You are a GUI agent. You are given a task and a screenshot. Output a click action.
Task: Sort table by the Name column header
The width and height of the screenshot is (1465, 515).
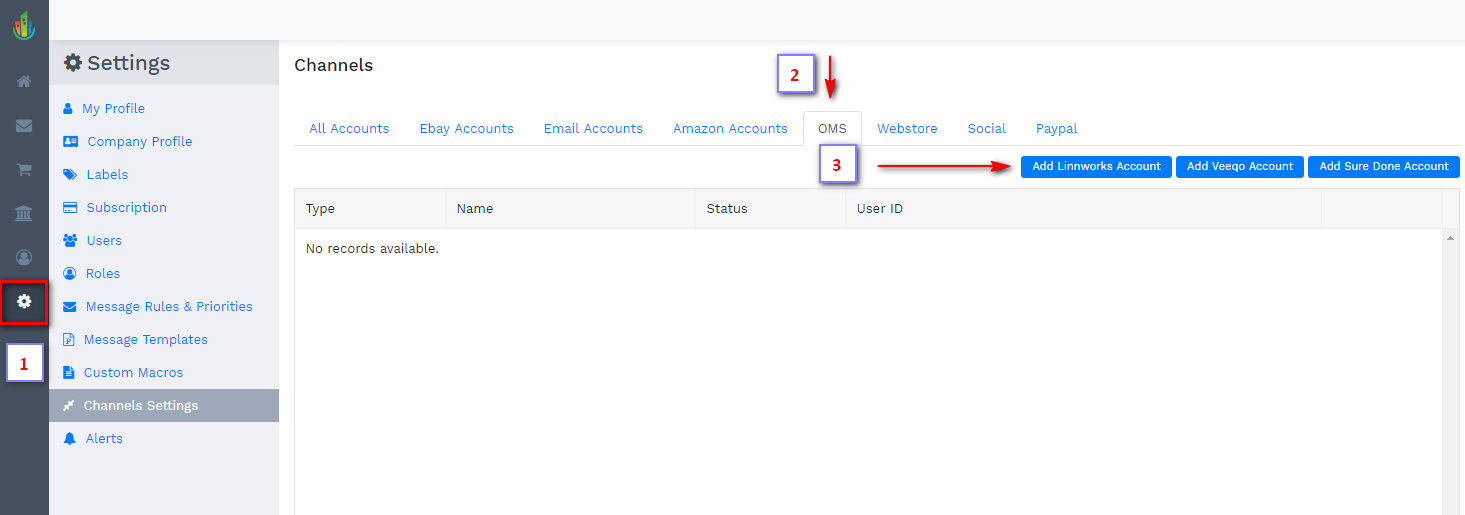475,209
